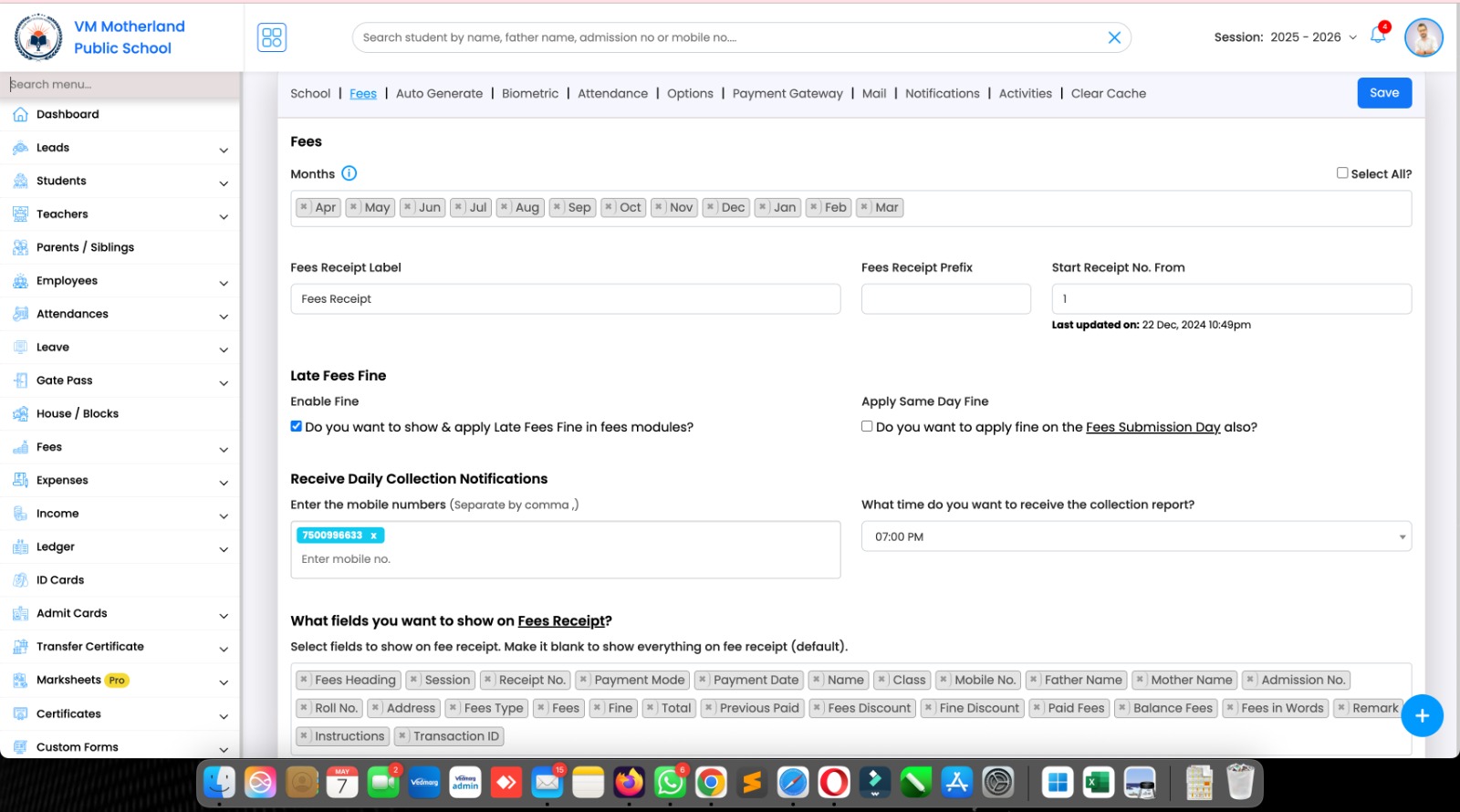Tick the Select All? months checkbox
The height and width of the screenshot is (812, 1460).
pyautogui.click(x=1342, y=172)
